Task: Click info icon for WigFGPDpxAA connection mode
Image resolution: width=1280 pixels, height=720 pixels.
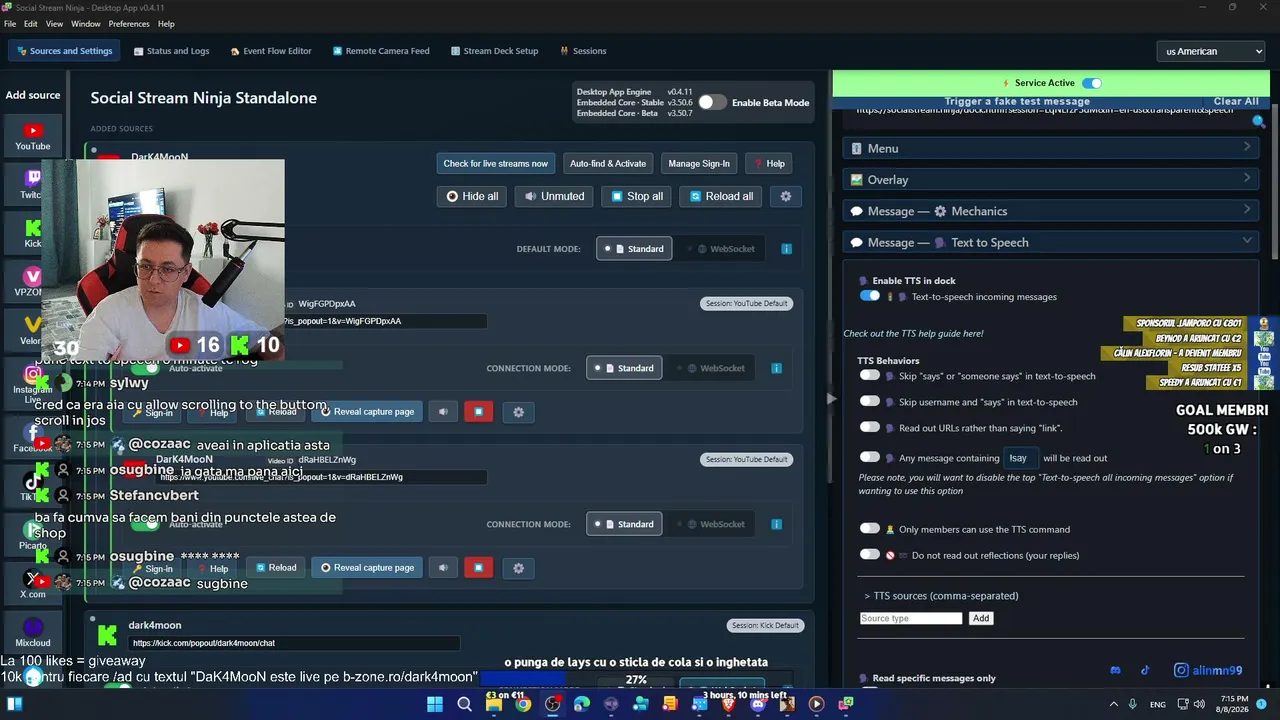Action: click(x=776, y=368)
